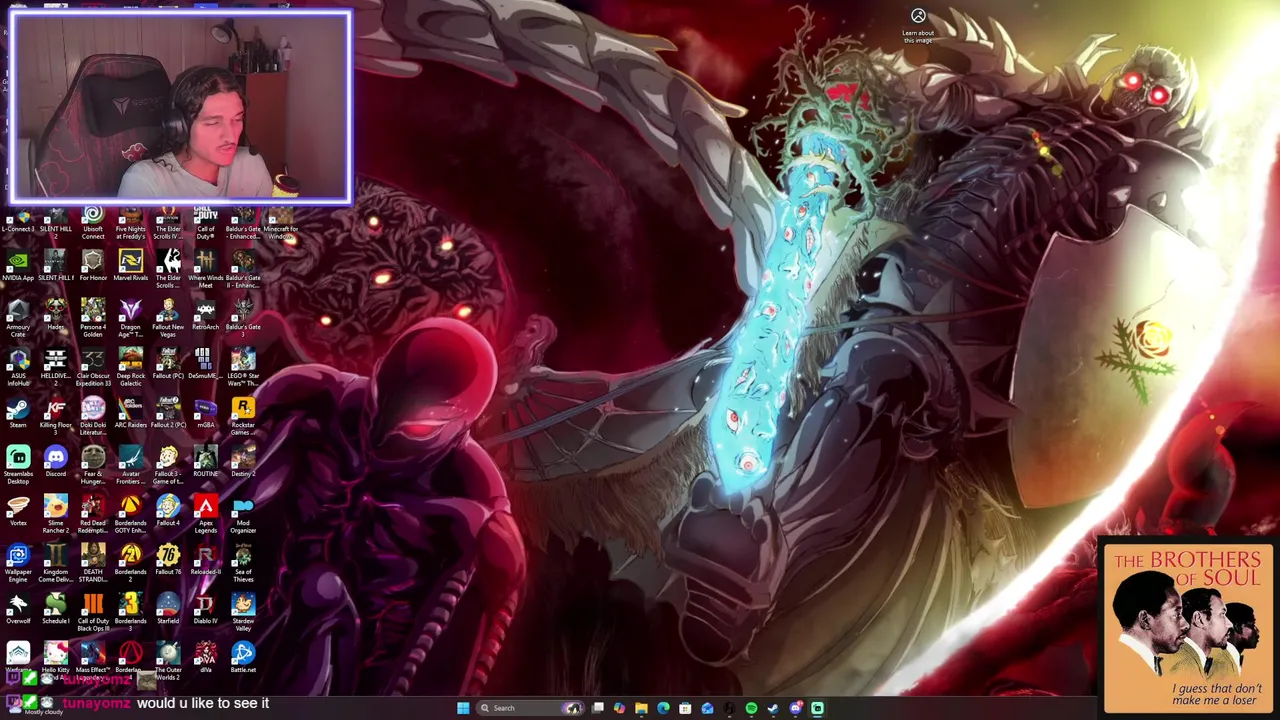Open the Steam desktop shortcut

tap(18, 413)
